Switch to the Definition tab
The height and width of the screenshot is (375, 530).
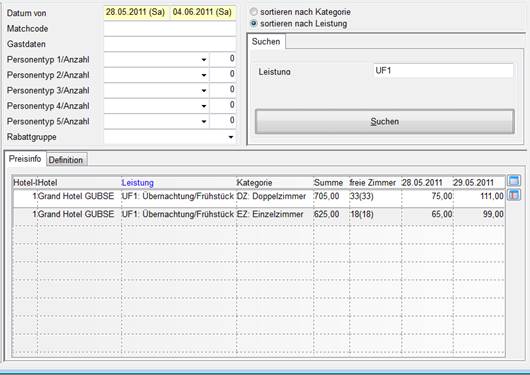(66, 160)
